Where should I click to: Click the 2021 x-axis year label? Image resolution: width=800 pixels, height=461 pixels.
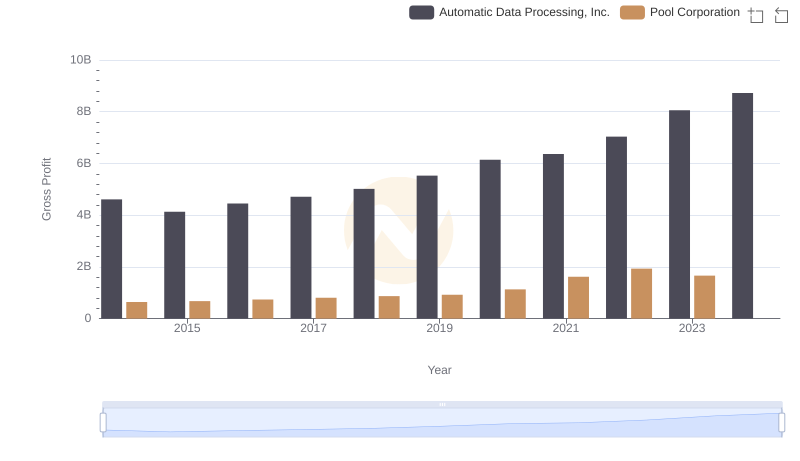point(566,328)
